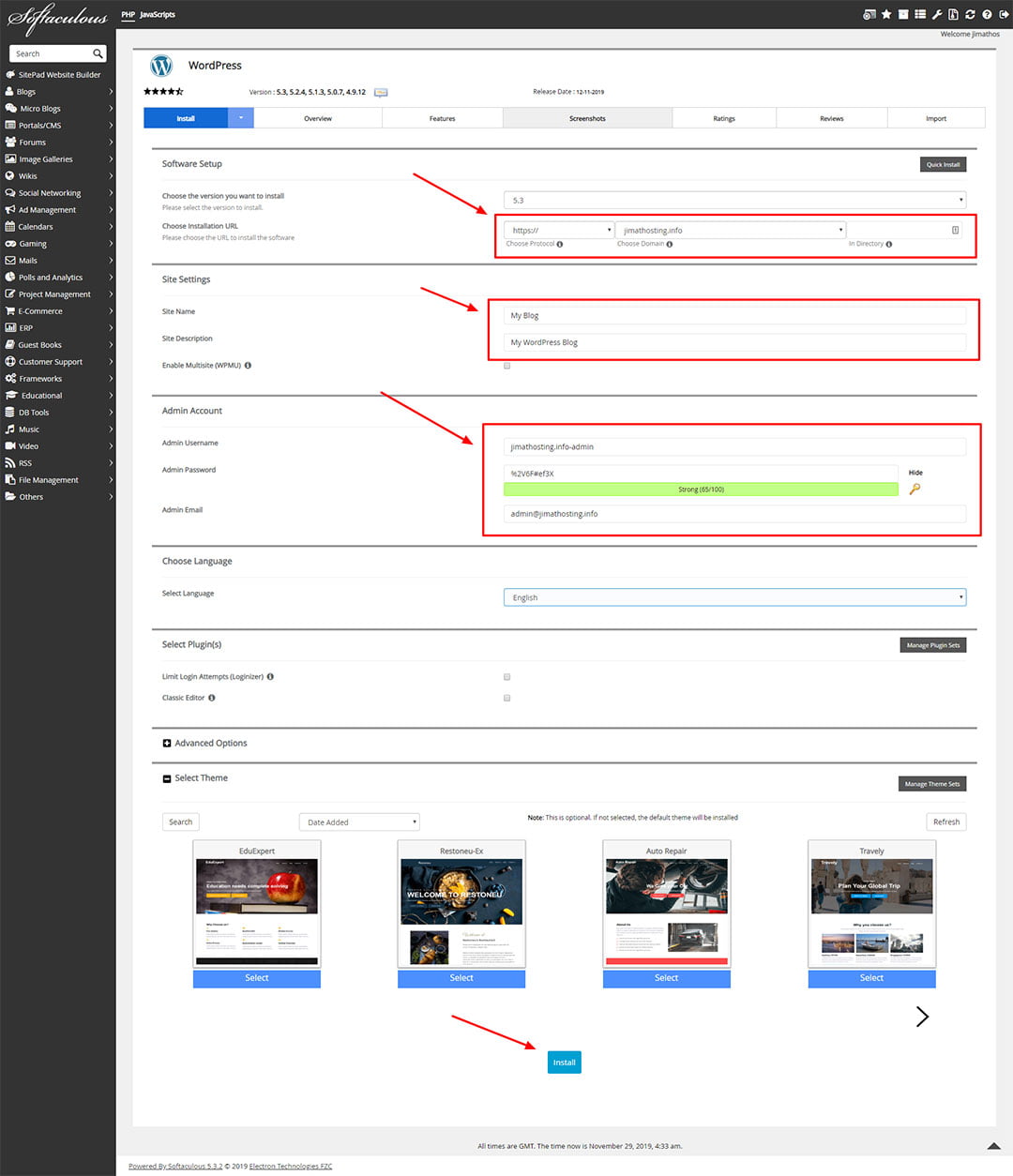Screen dimensions: 1013x1176
Task: Select the Travely theme
Action: [871, 978]
